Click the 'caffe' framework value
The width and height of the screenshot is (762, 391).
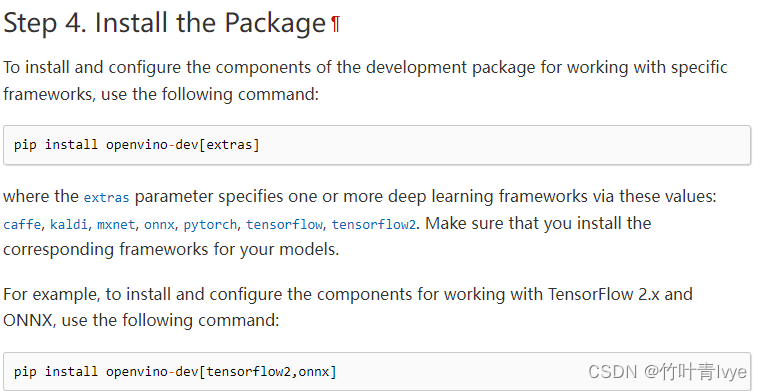coord(22,224)
